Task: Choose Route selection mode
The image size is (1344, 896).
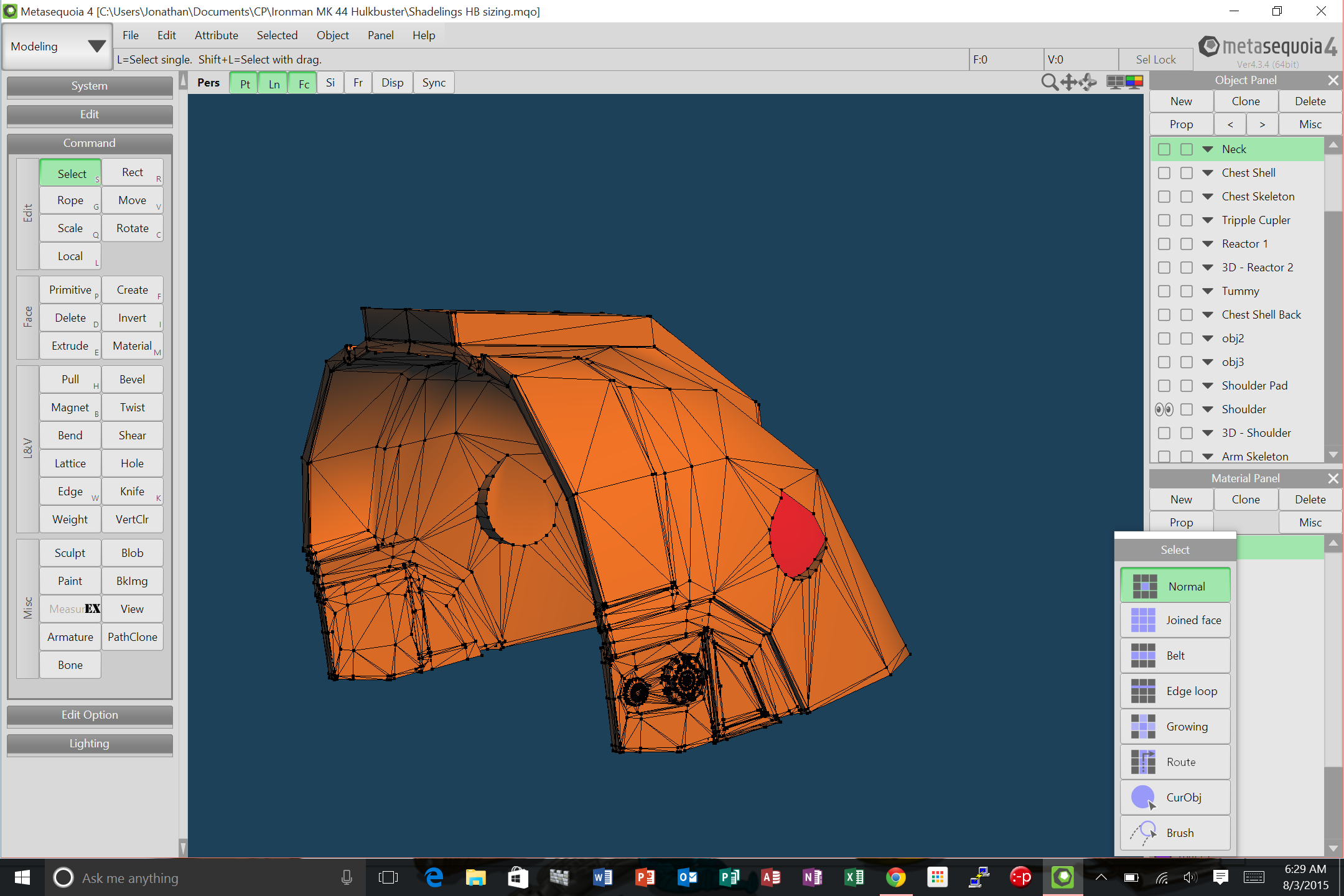Action: (1175, 762)
